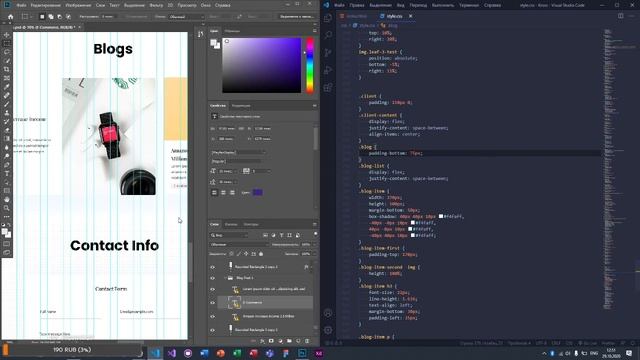Close the style.css tab

411,16
